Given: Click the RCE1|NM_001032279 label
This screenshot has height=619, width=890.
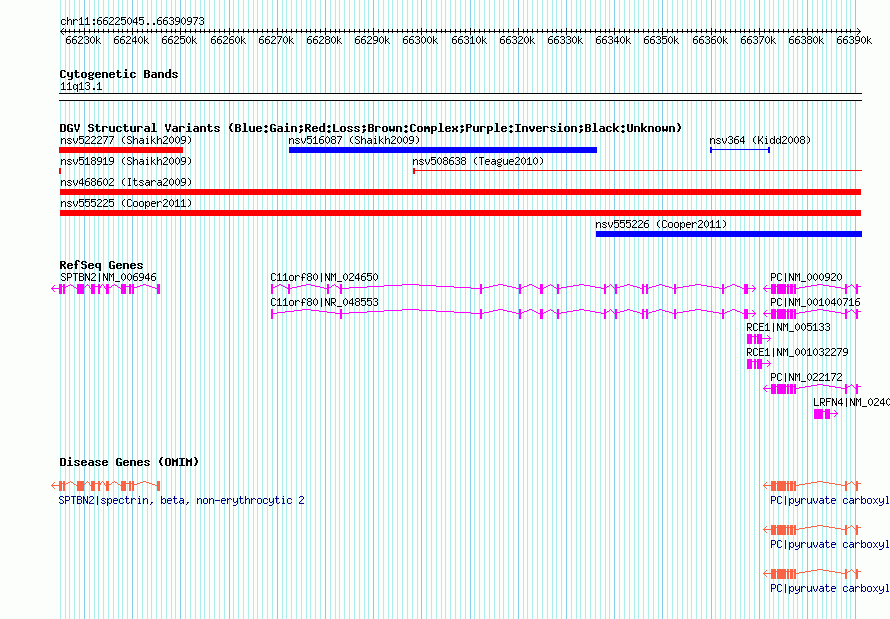Looking at the screenshot, I should pos(797,352).
